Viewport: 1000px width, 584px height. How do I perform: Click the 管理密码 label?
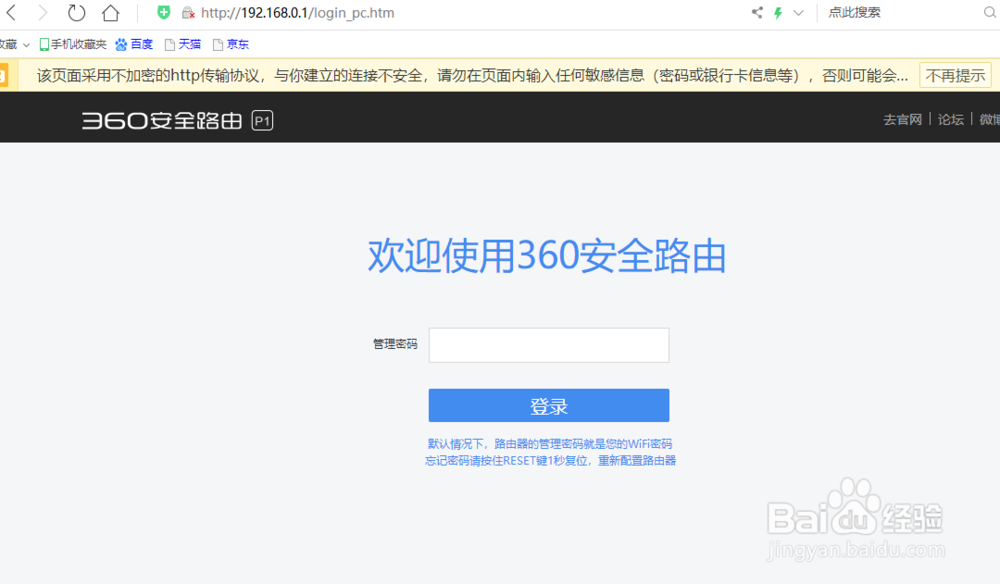(x=395, y=344)
